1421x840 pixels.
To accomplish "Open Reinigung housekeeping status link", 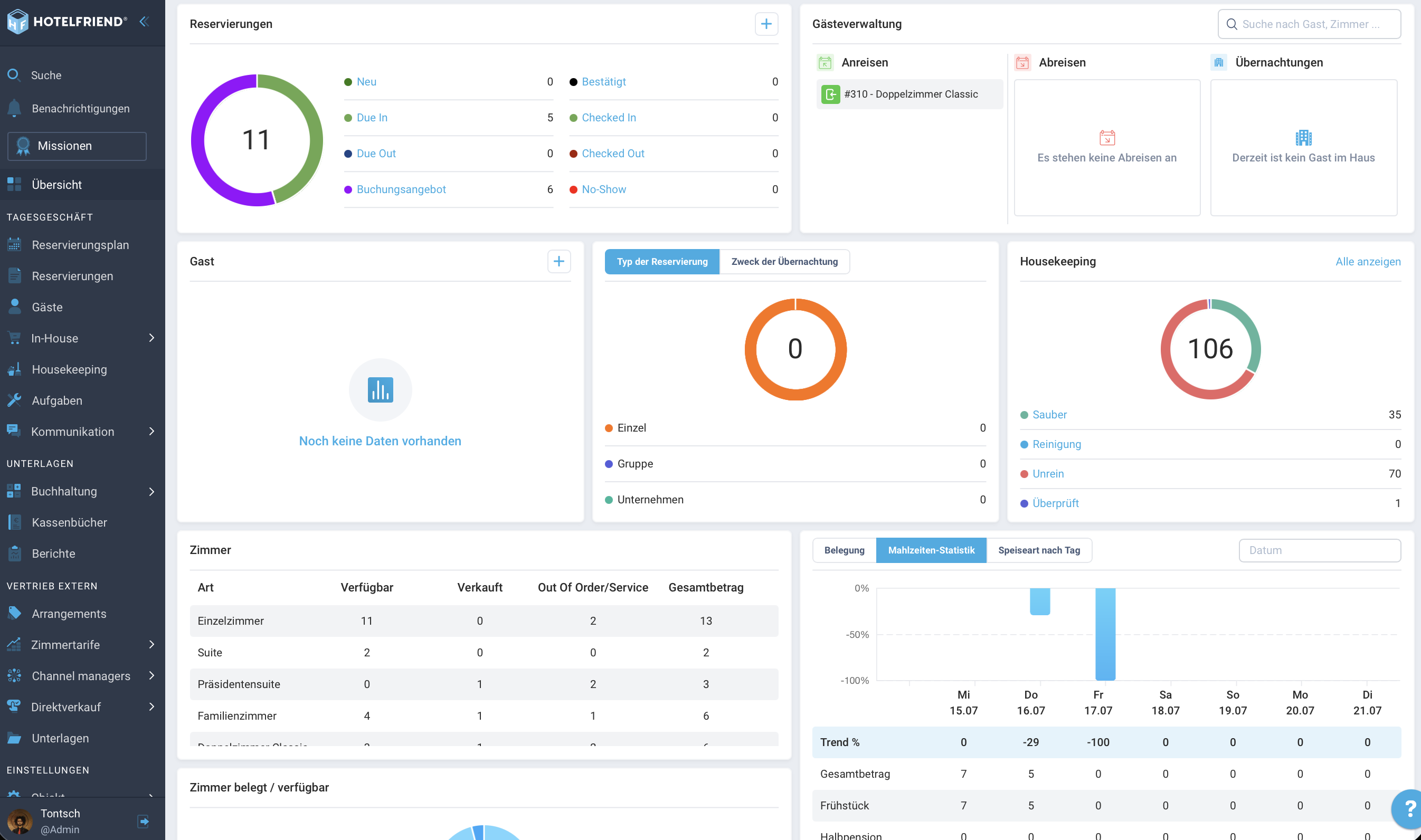I will click(x=1056, y=444).
